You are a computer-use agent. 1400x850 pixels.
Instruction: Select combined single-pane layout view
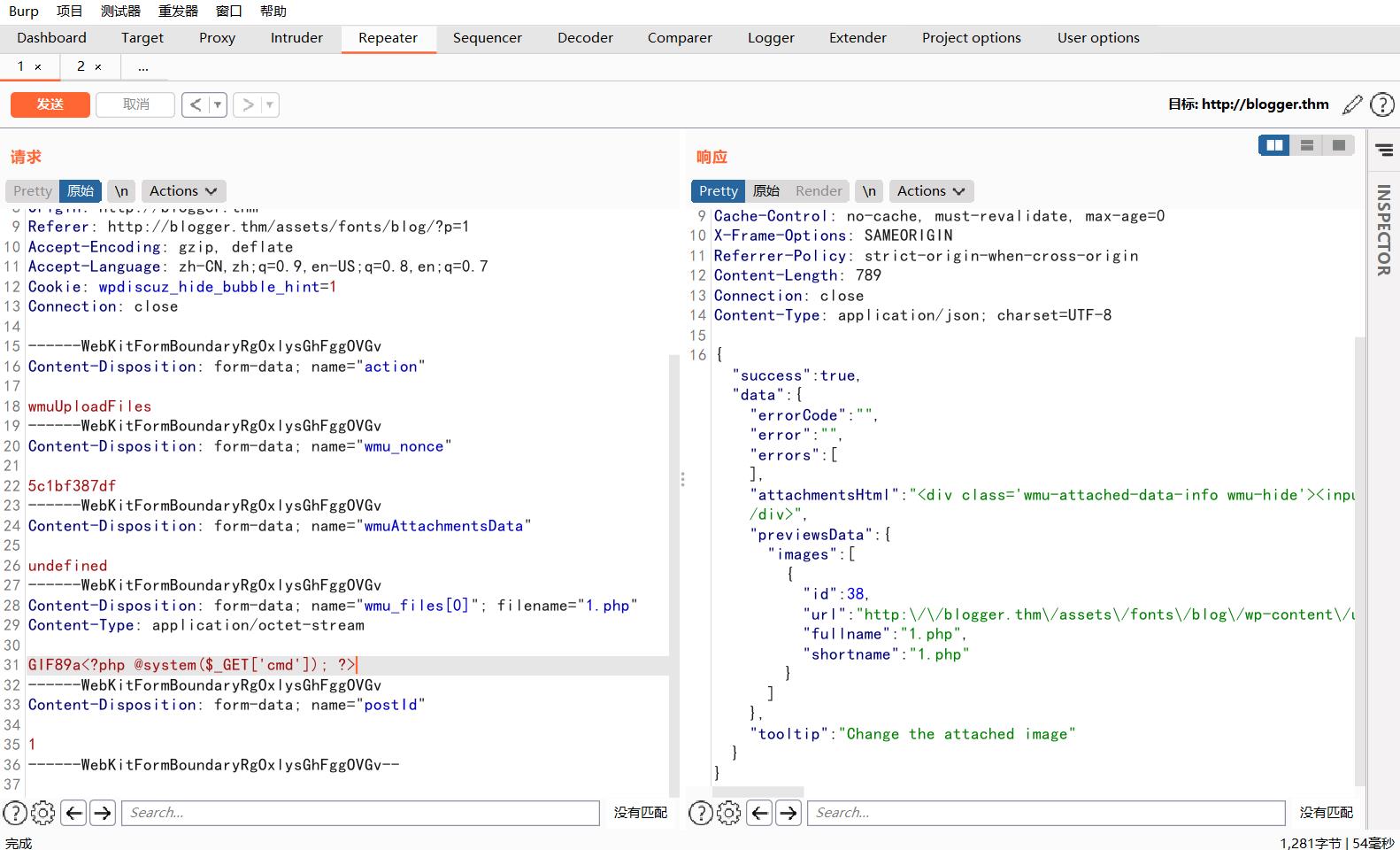(1338, 145)
